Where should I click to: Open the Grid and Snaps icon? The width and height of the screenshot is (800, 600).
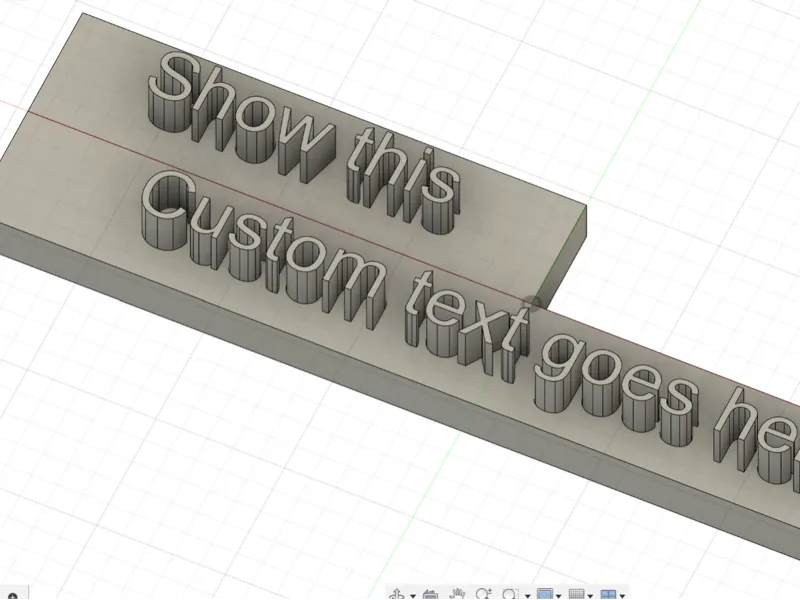pyautogui.click(x=577, y=594)
